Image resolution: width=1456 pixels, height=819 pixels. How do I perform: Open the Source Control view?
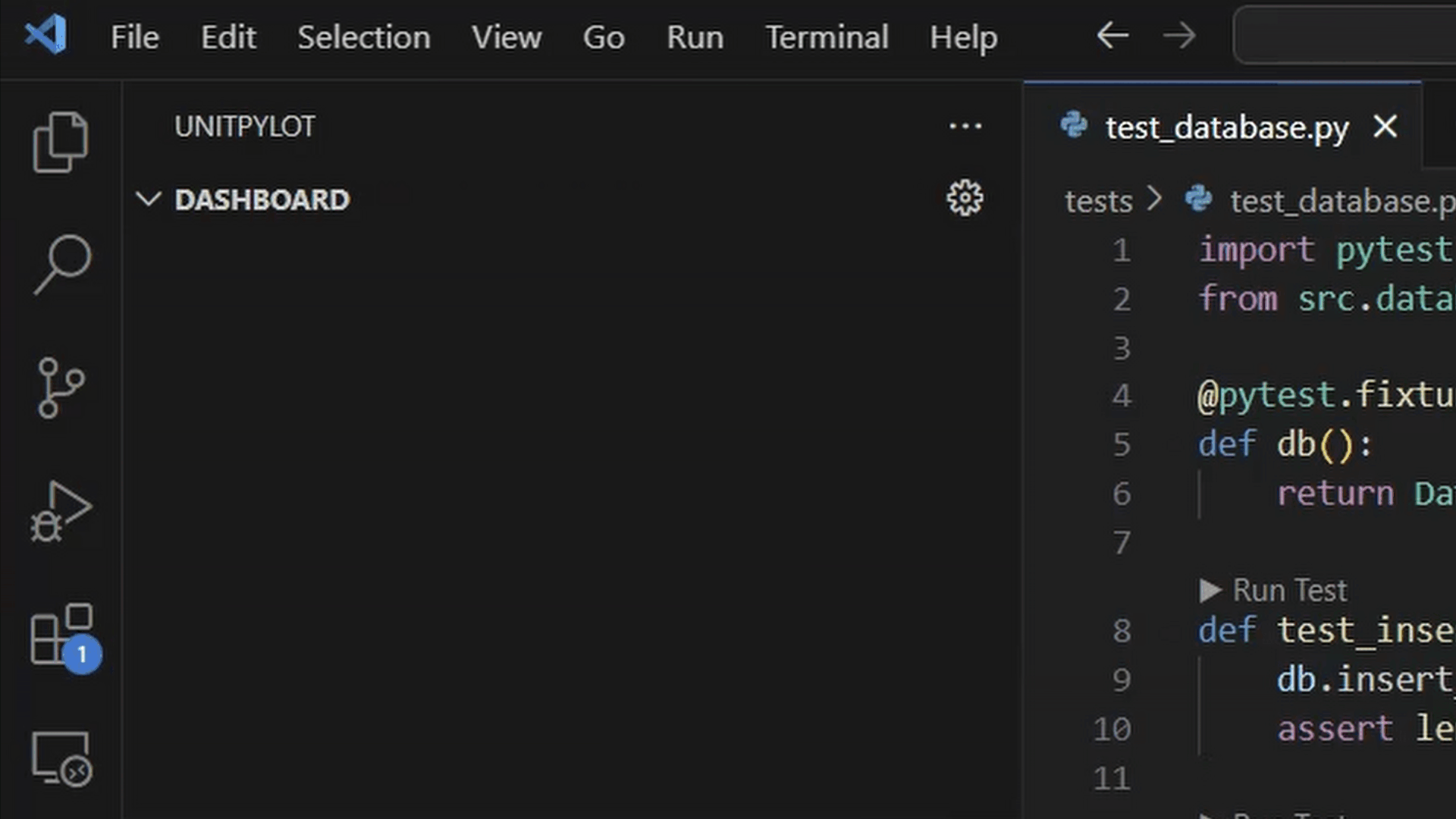[x=60, y=388]
